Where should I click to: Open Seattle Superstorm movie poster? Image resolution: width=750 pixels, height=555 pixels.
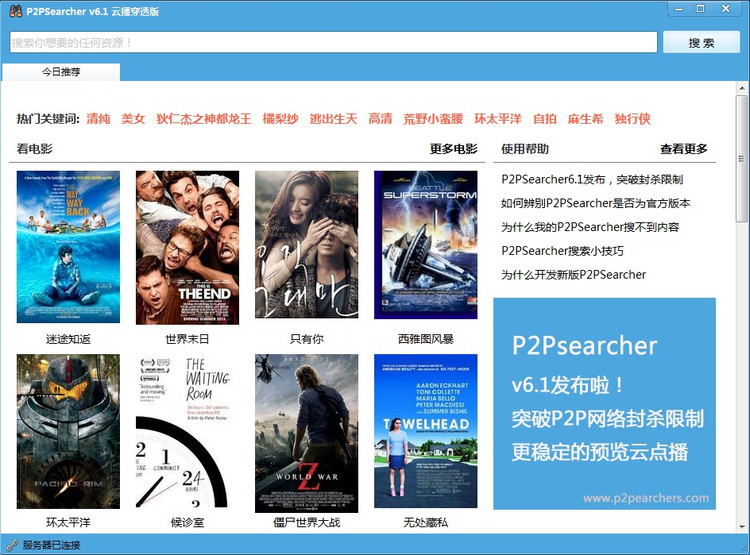(426, 244)
